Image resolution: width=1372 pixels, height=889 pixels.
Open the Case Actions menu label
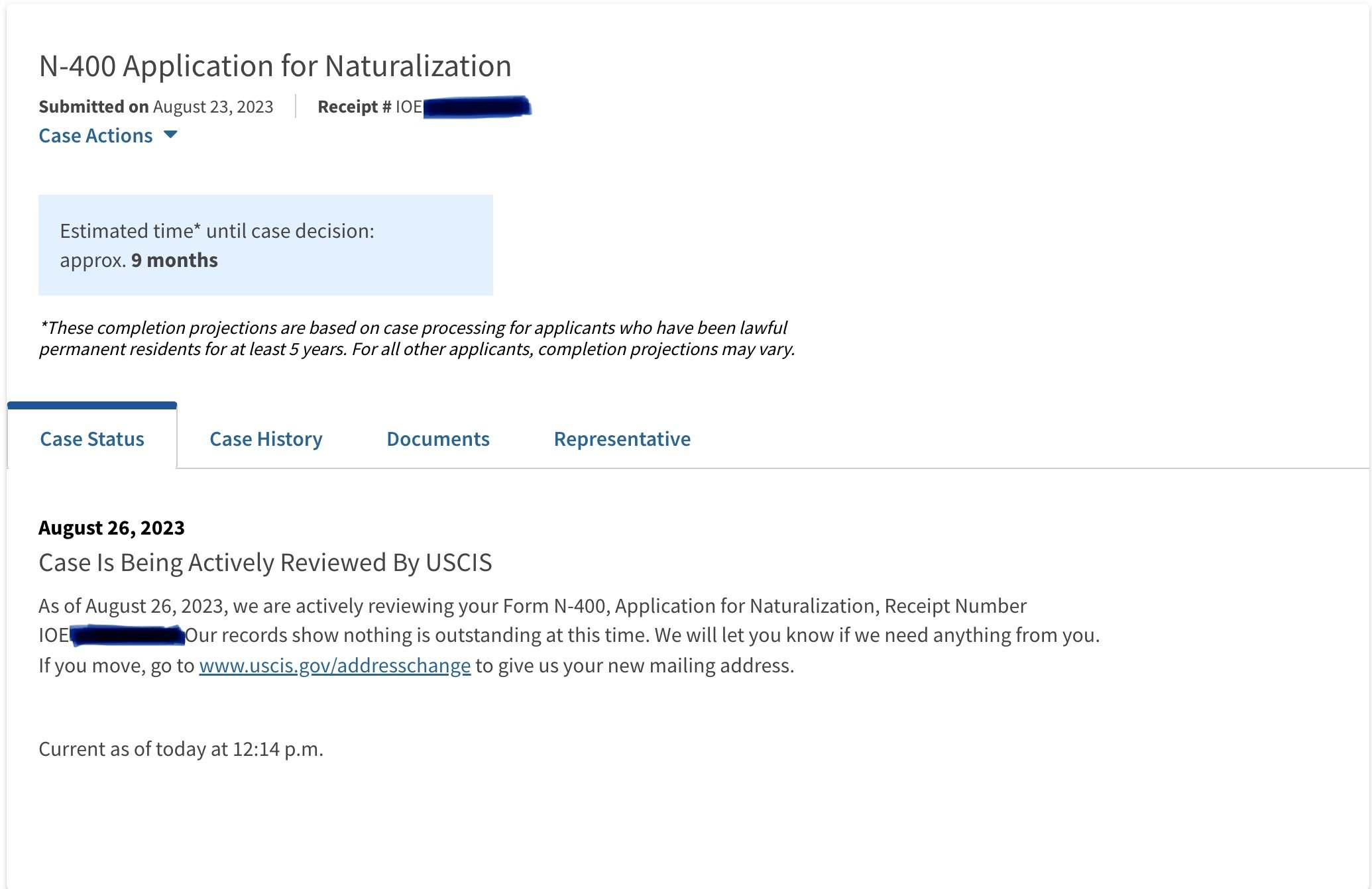coord(95,136)
